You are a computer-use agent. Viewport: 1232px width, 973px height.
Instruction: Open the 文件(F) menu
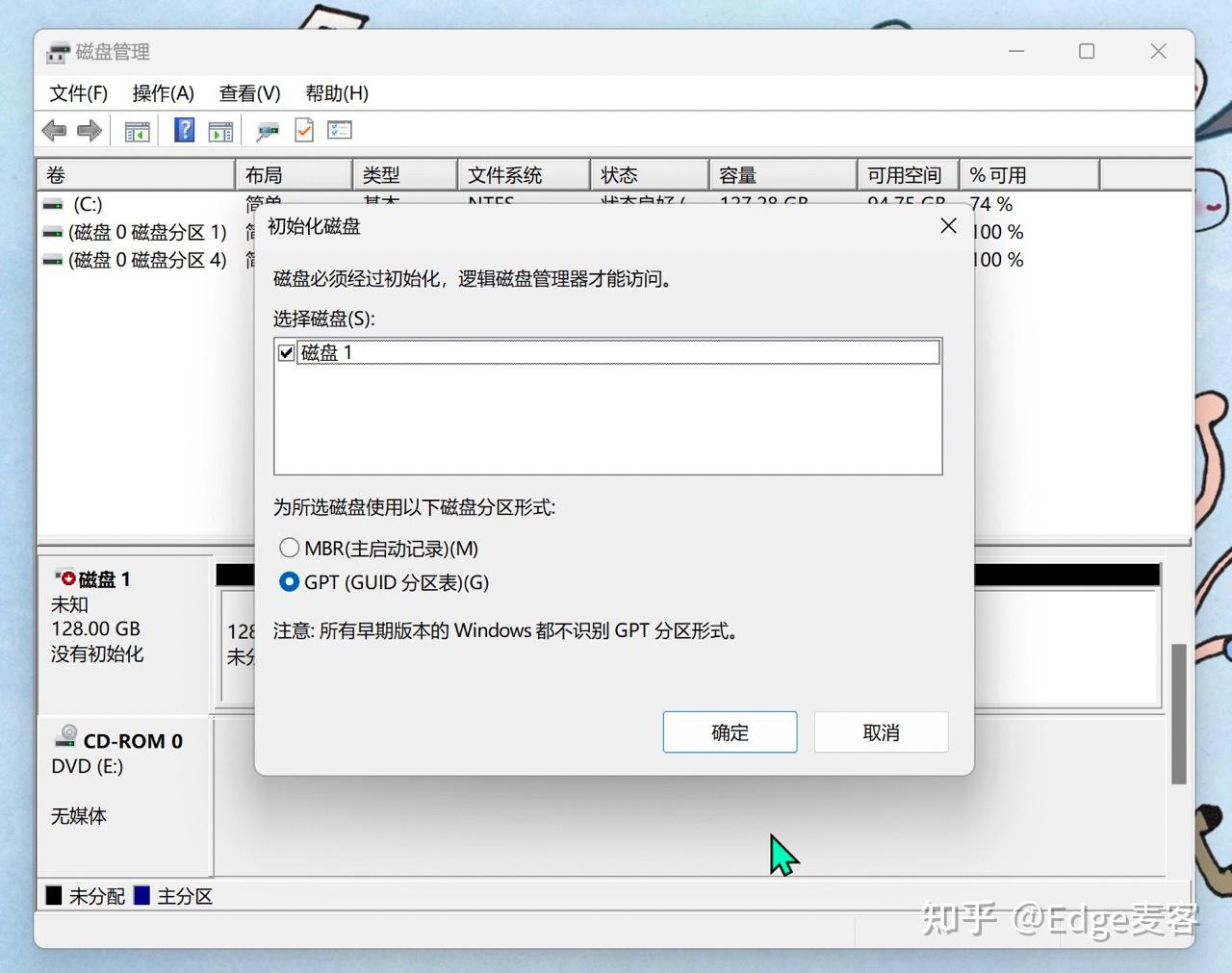pyautogui.click(x=77, y=93)
